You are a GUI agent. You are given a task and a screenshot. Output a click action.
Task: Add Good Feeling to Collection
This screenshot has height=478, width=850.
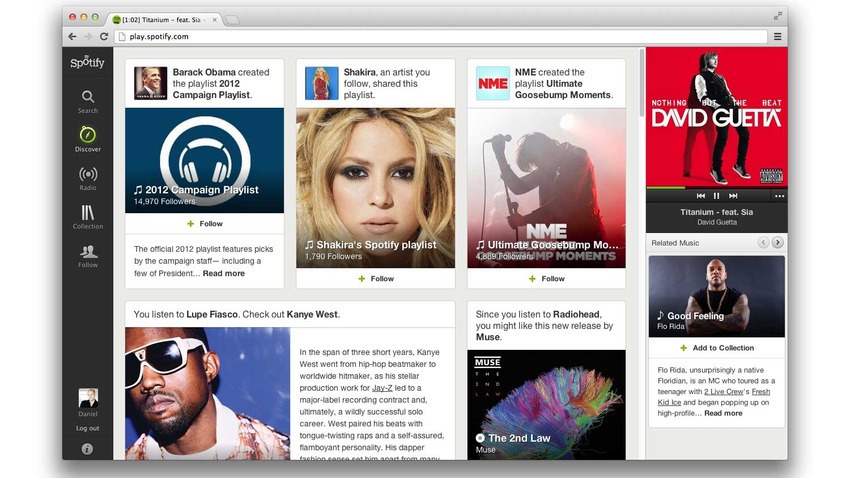tap(717, 348)
